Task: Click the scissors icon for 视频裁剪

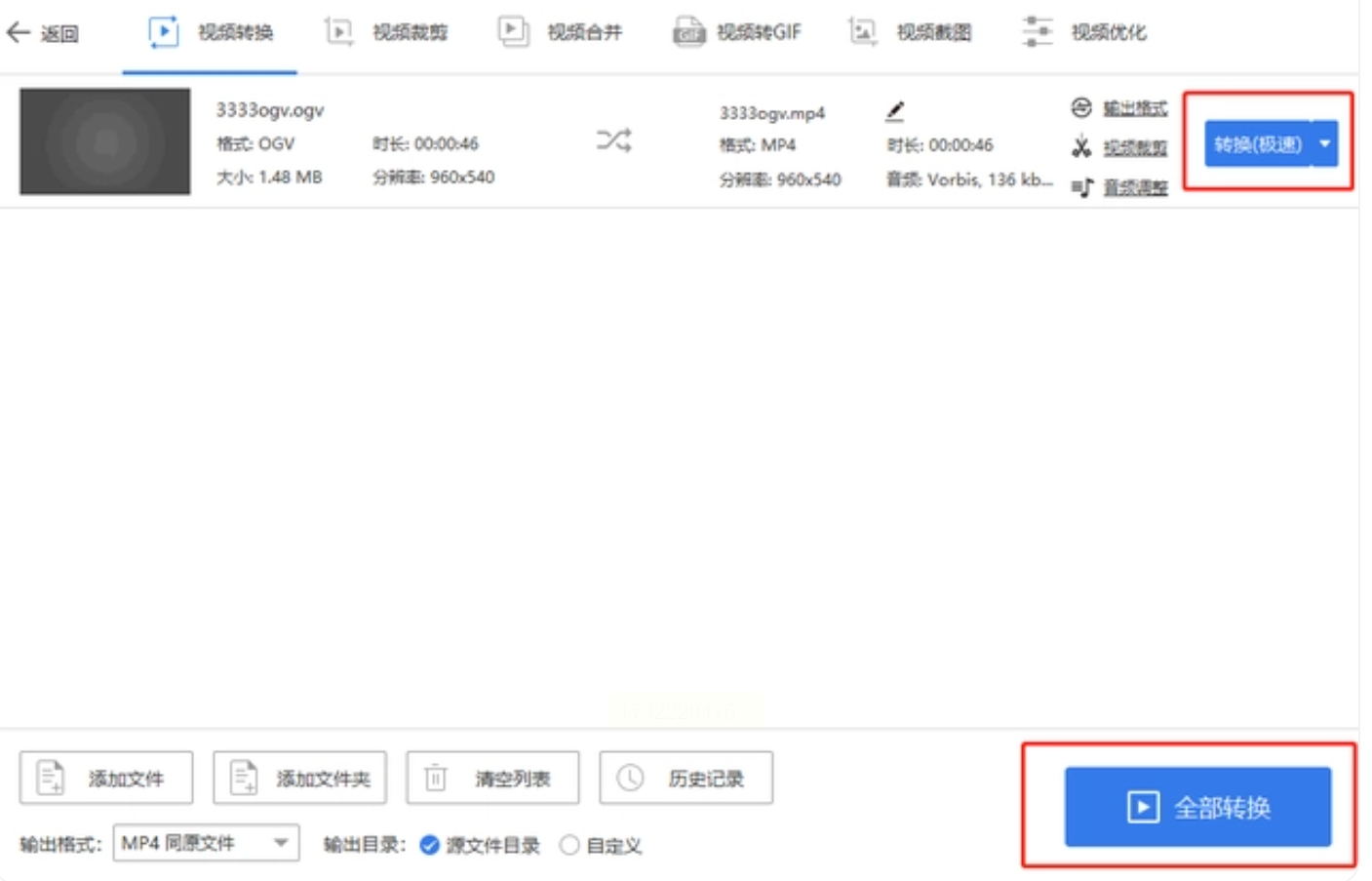Action: tap(1080, 147)
